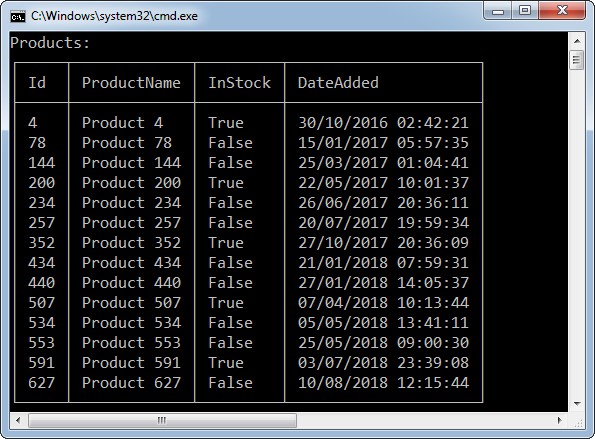Minimize the cmd.exe window
The height and width of the screenshot is (439, 595).
(x=498, y=11)
